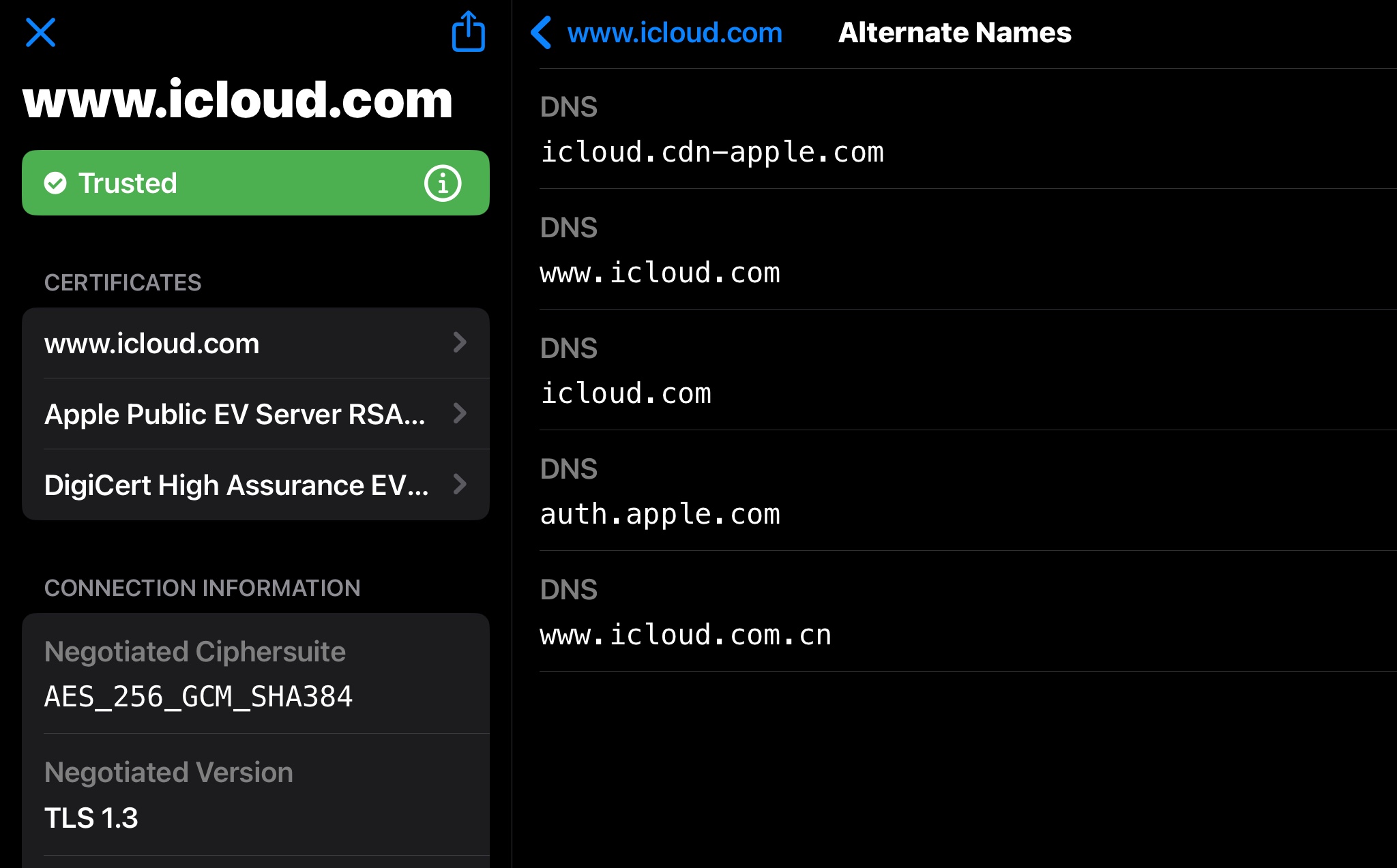Tap the green Trusted status banner
The height and width of the screenshot is (868, 1397).
(255, 183)
